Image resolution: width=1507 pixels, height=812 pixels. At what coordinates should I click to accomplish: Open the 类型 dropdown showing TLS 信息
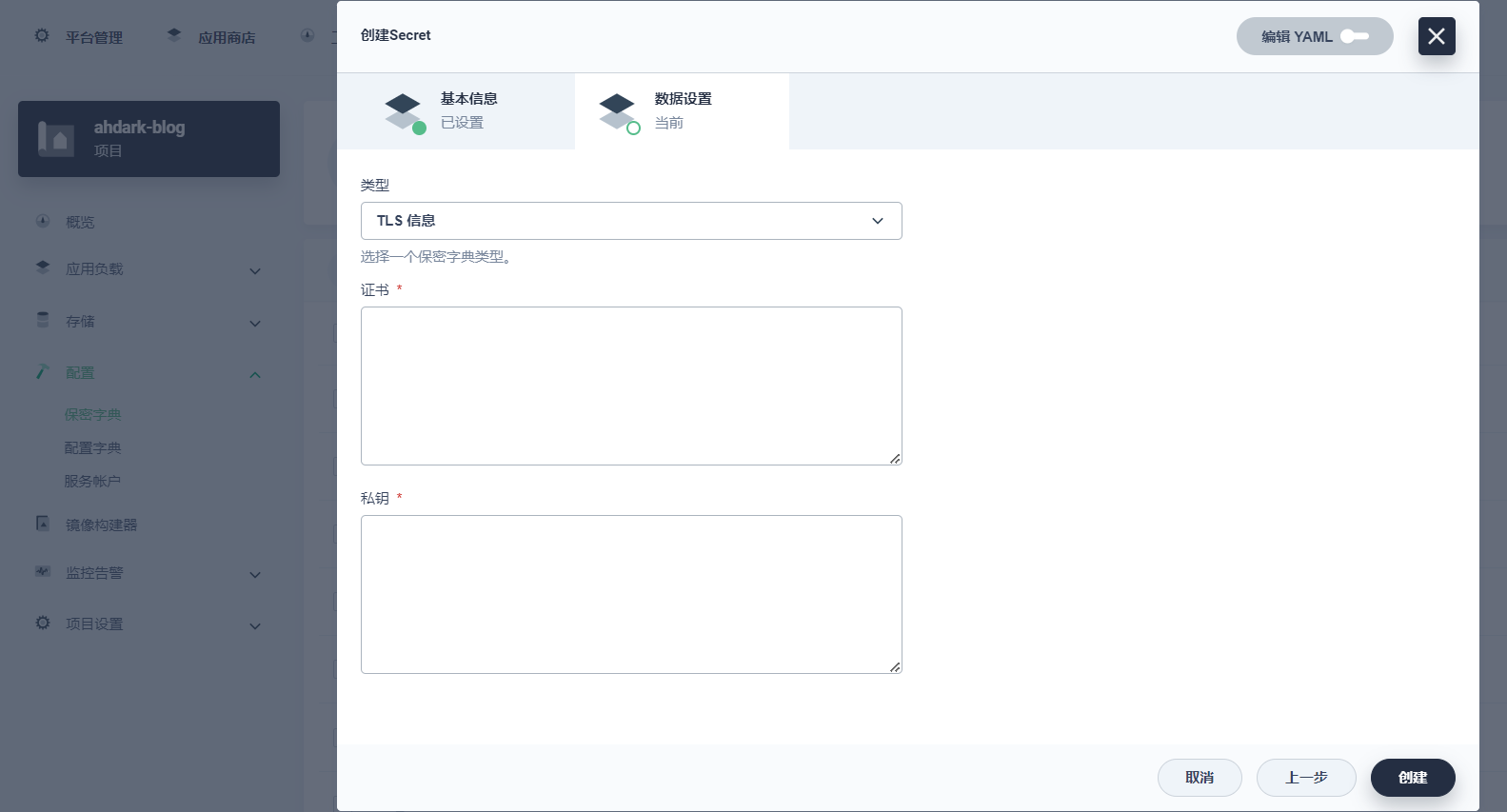coord(630,221)
